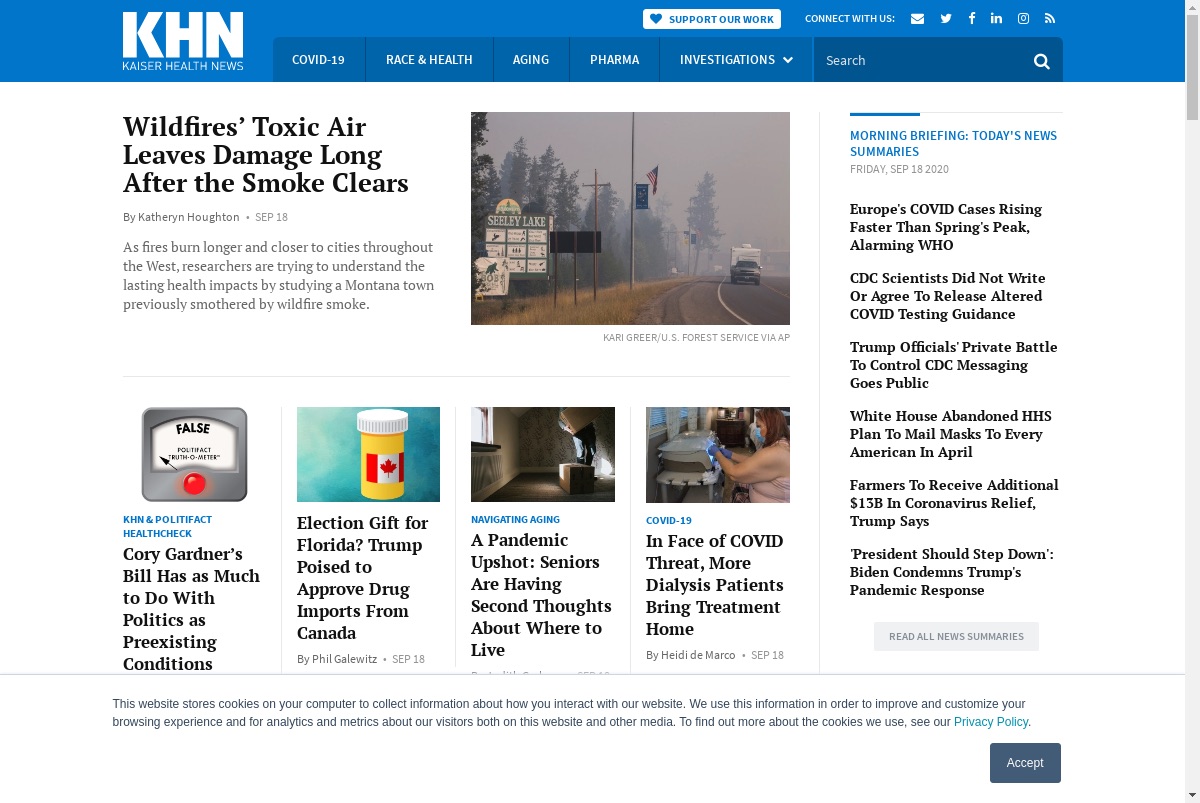This screenshot has width=1200, height=803.
Task: Go to the Pharma section
Action: pyautogui.click(x=614, y=60)
